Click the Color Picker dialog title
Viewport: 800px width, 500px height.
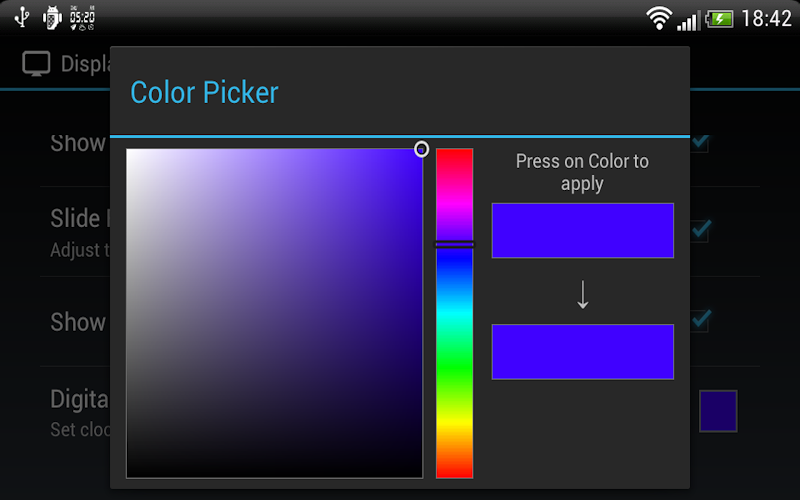(204, 93)
